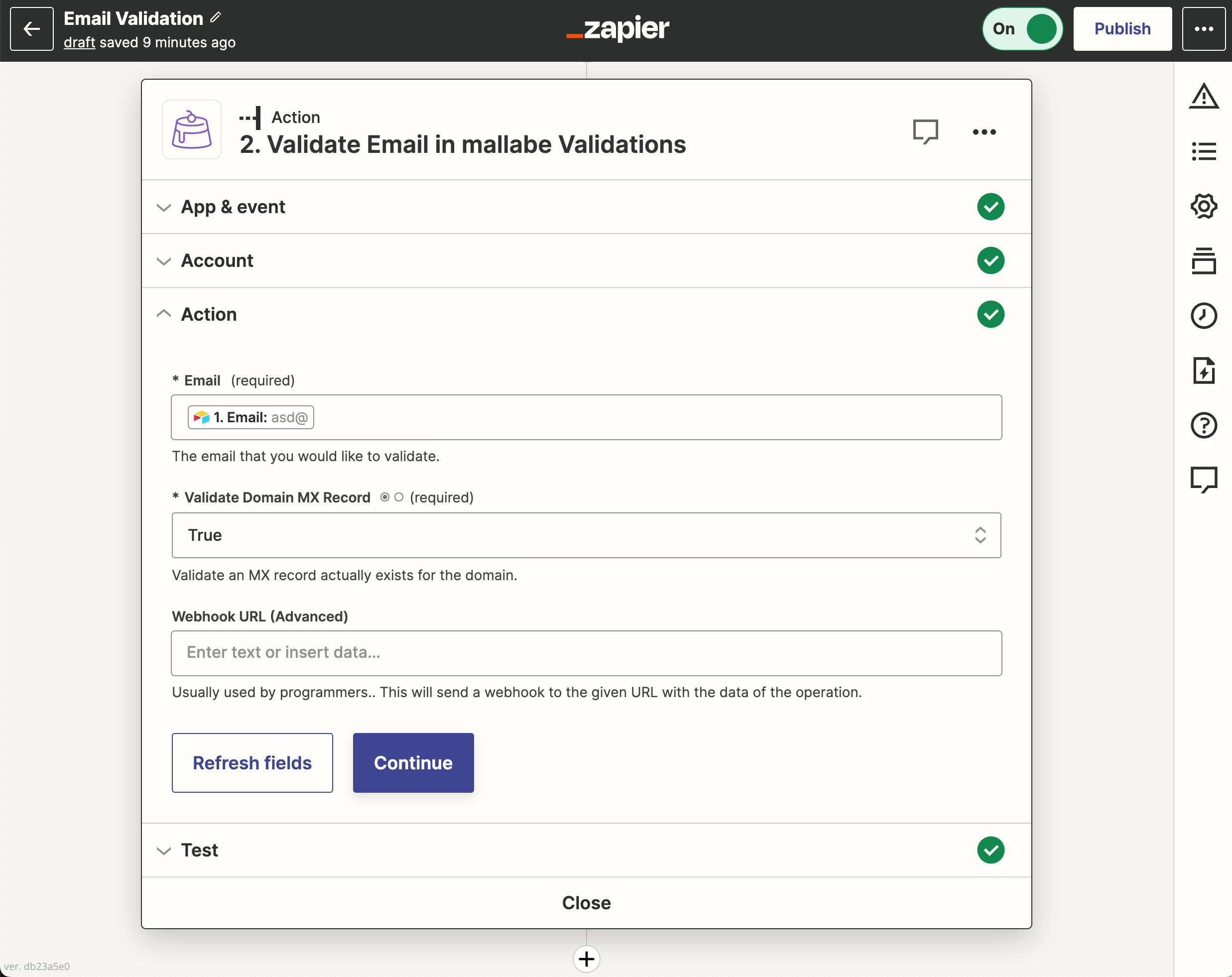Viewport: 1232px width, 977px height.
Task: Edit Zap name with pencil icon
Action: pyautogui.click(x=216, y=18)
